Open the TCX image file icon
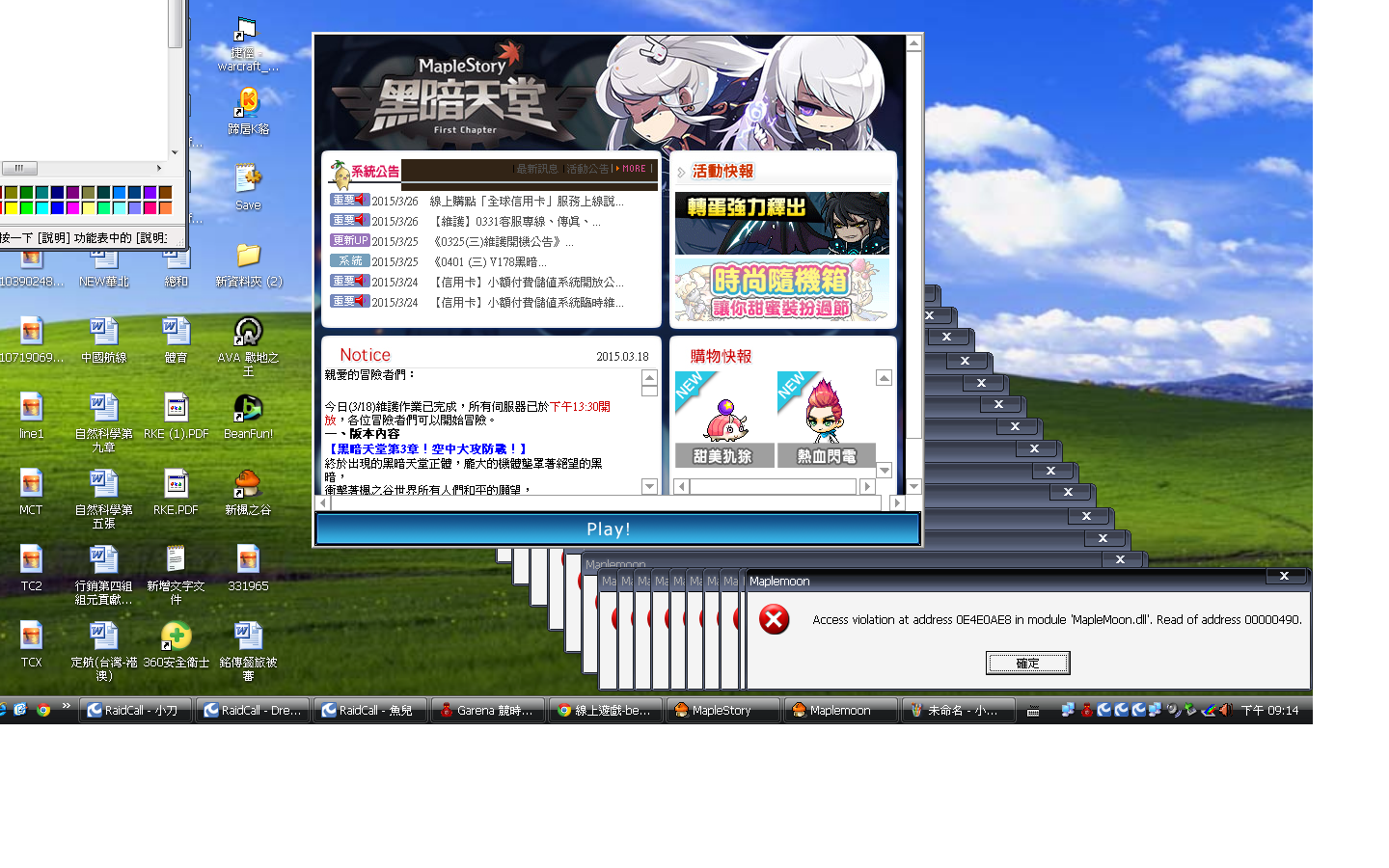The image size is (1389, 868). point(31,644)
